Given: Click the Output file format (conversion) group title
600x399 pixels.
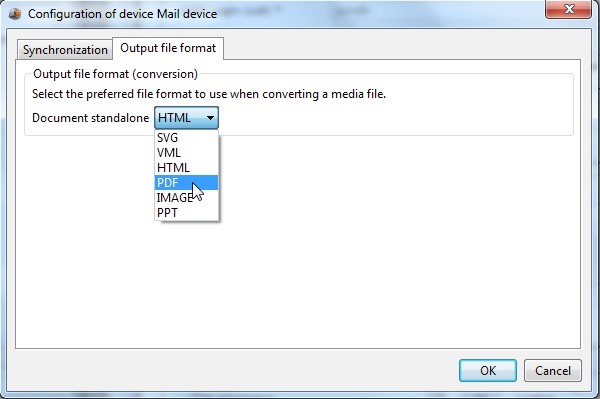Looking at the screenshot, I should pos(115,74).
